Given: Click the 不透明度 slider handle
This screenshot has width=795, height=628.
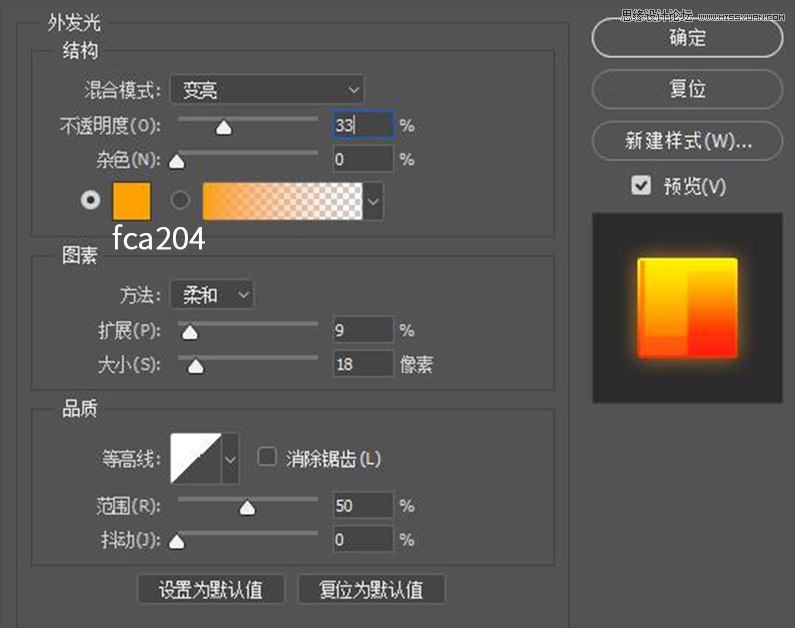Looking at the screenshot, I should tap(224, 128).
